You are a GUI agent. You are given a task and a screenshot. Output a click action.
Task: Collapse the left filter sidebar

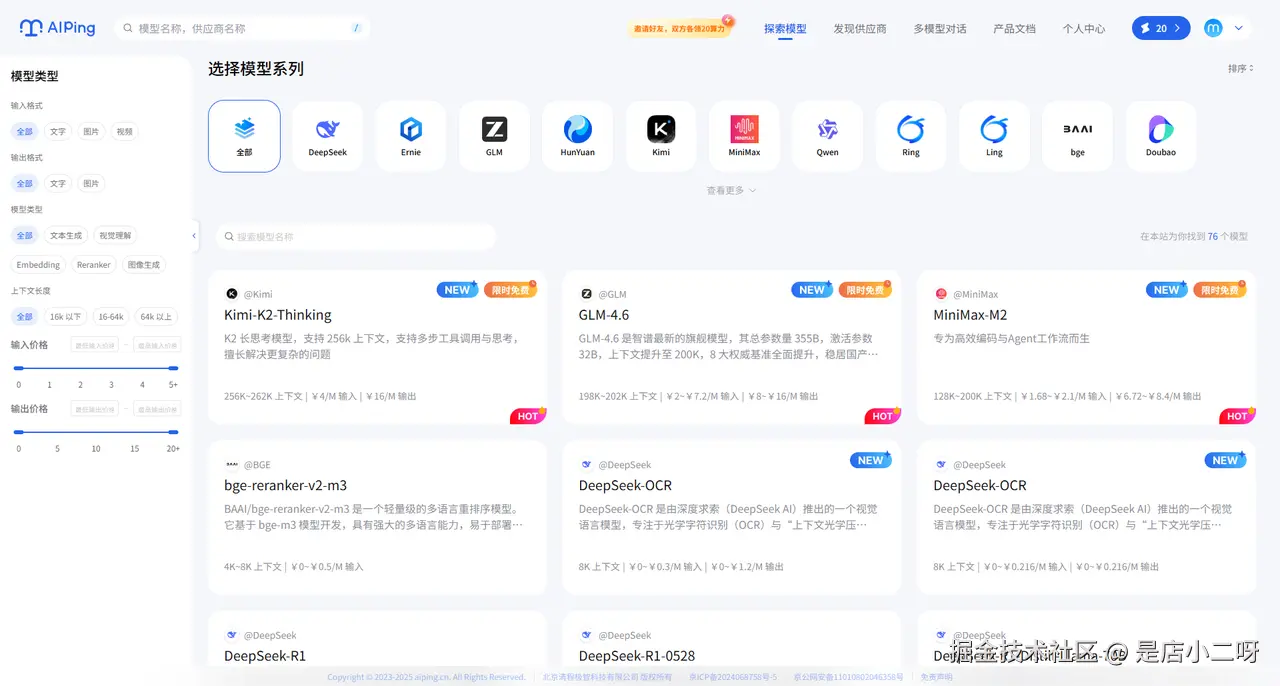click(x=194, y=236)
